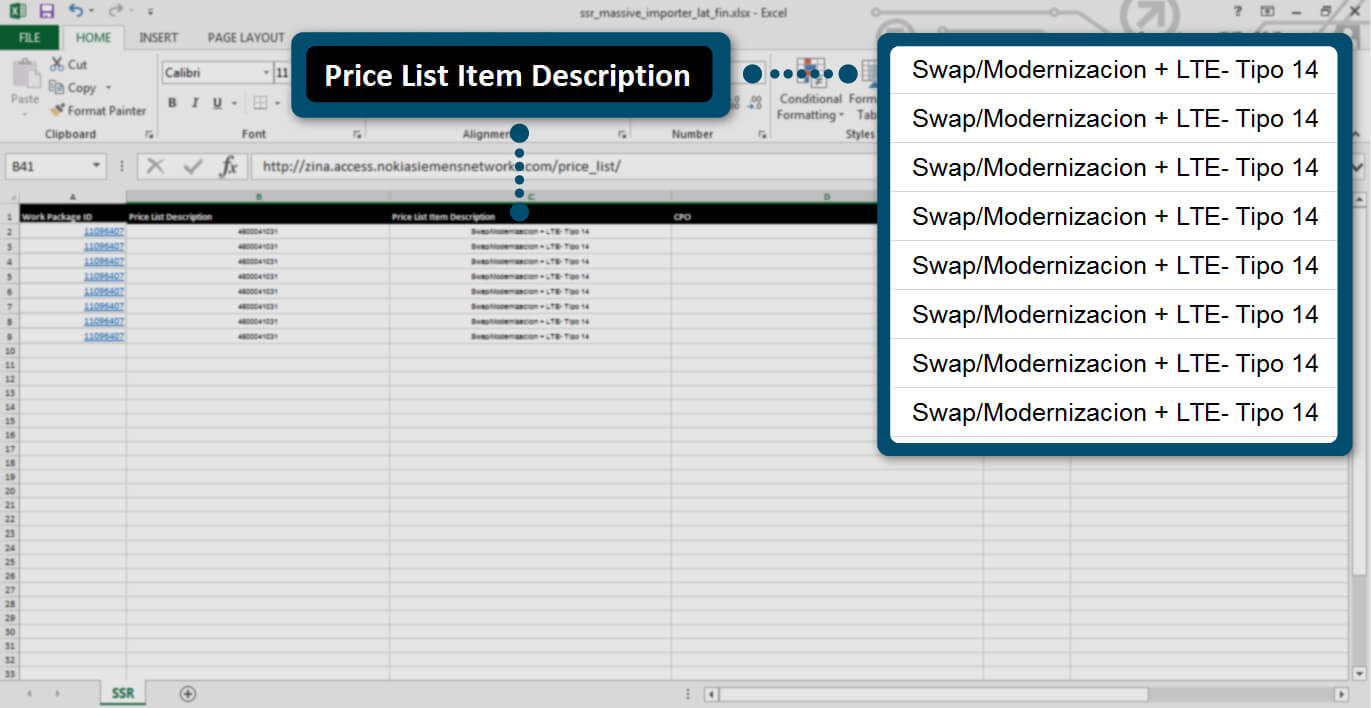Open the Copy options dropdown arrow

(108, 88)
